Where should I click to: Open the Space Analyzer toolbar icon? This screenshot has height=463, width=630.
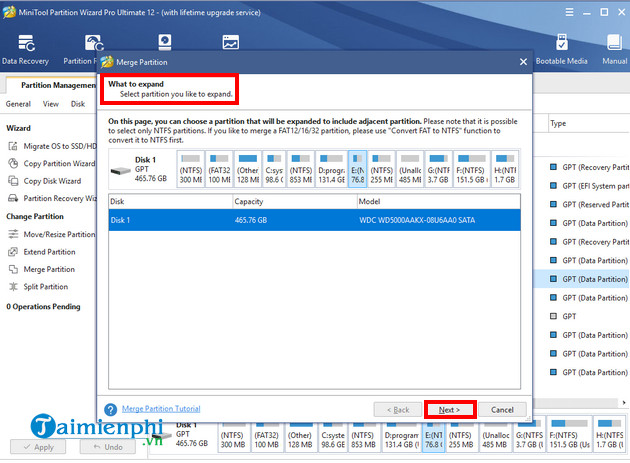(231, 42)
